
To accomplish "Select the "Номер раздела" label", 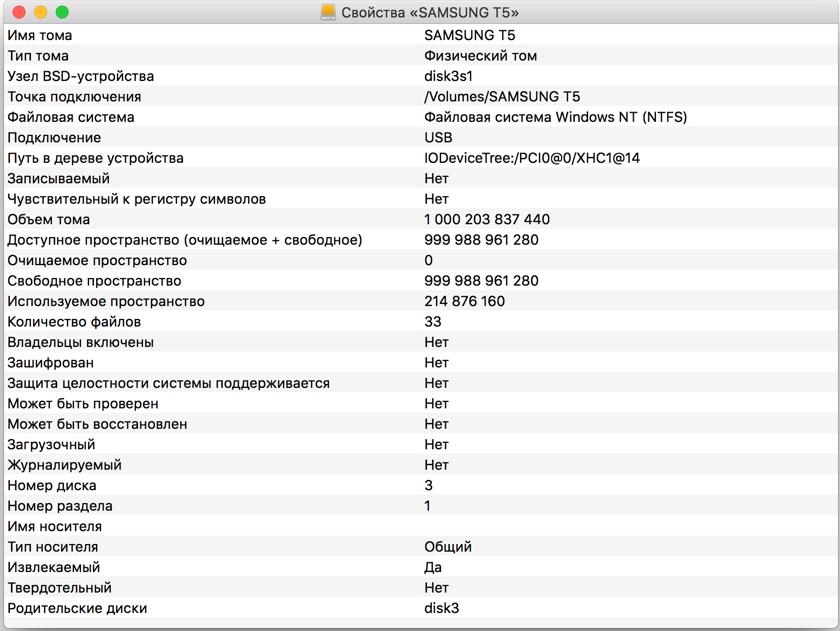I will [60, 506].
